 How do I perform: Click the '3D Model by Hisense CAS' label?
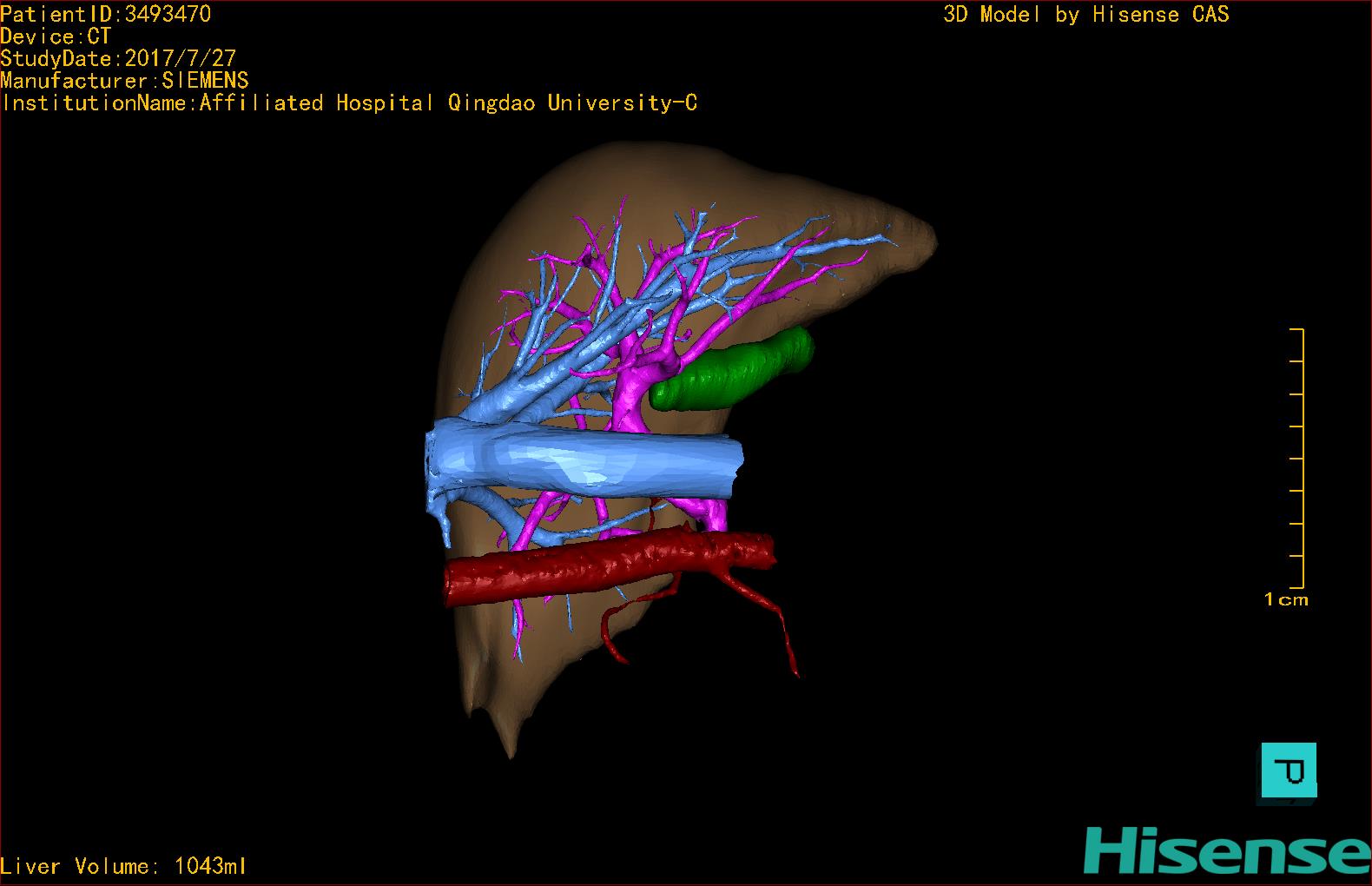(1086, 14)
